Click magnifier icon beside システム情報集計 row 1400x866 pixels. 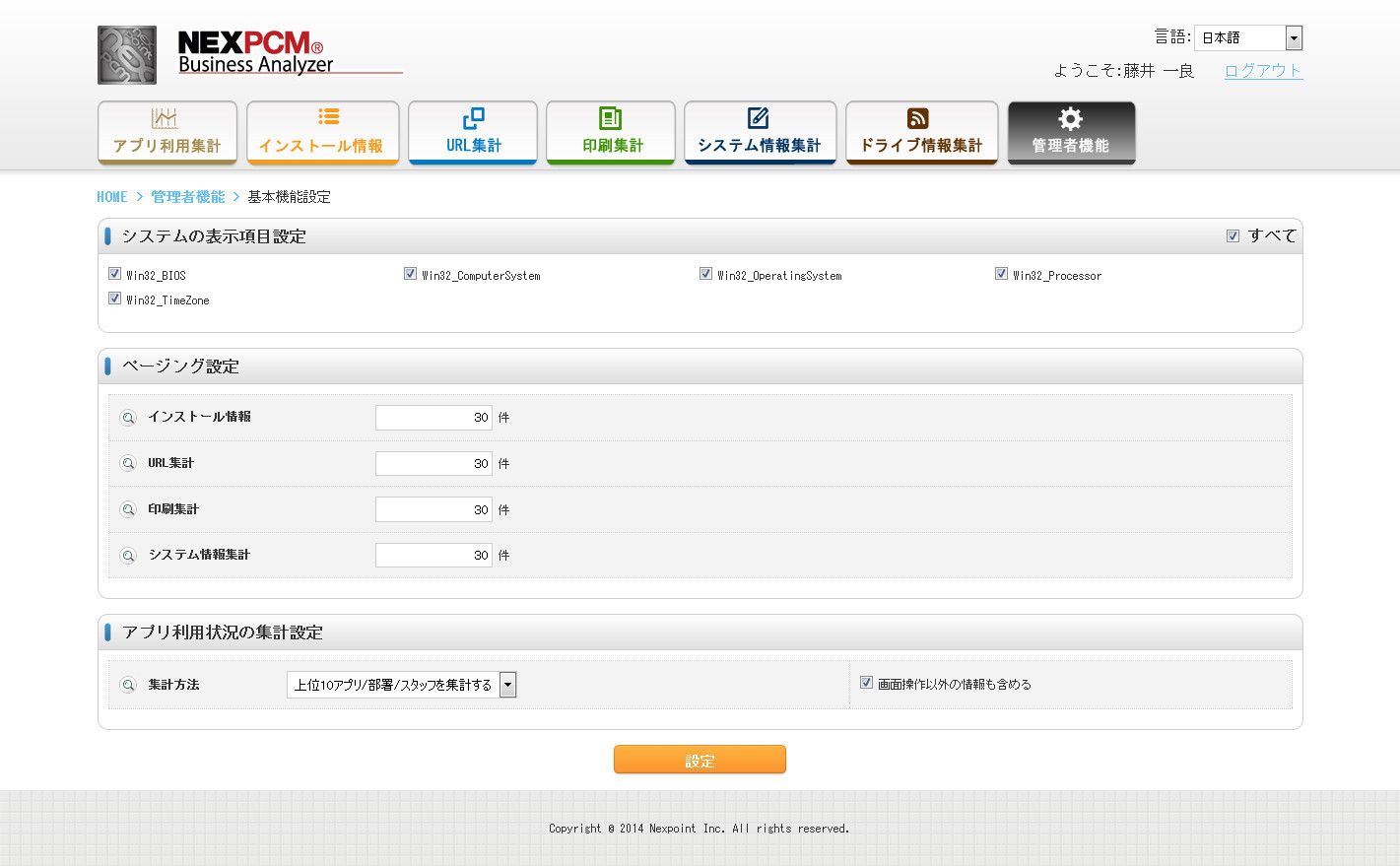click(x=128, y=556)
